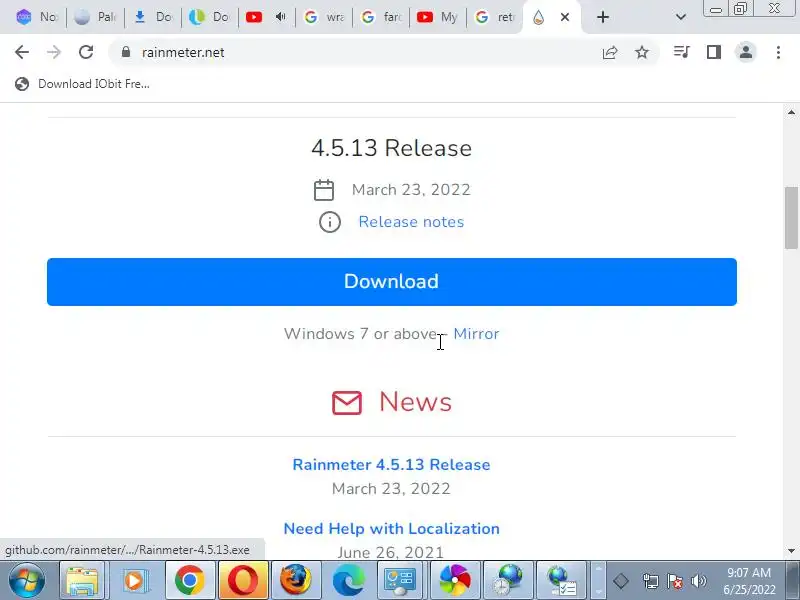Image resolution: width=800 pixels, height=600 pixels.
Task: Open the volume speaker tray icon
Action: (699, 581)
